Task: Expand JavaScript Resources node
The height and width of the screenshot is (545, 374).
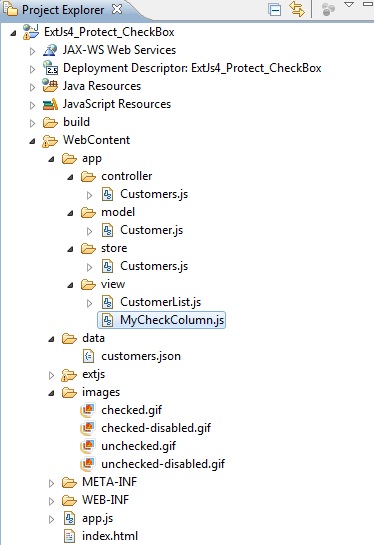Action: pyautogui.click(x=32, y=105)
